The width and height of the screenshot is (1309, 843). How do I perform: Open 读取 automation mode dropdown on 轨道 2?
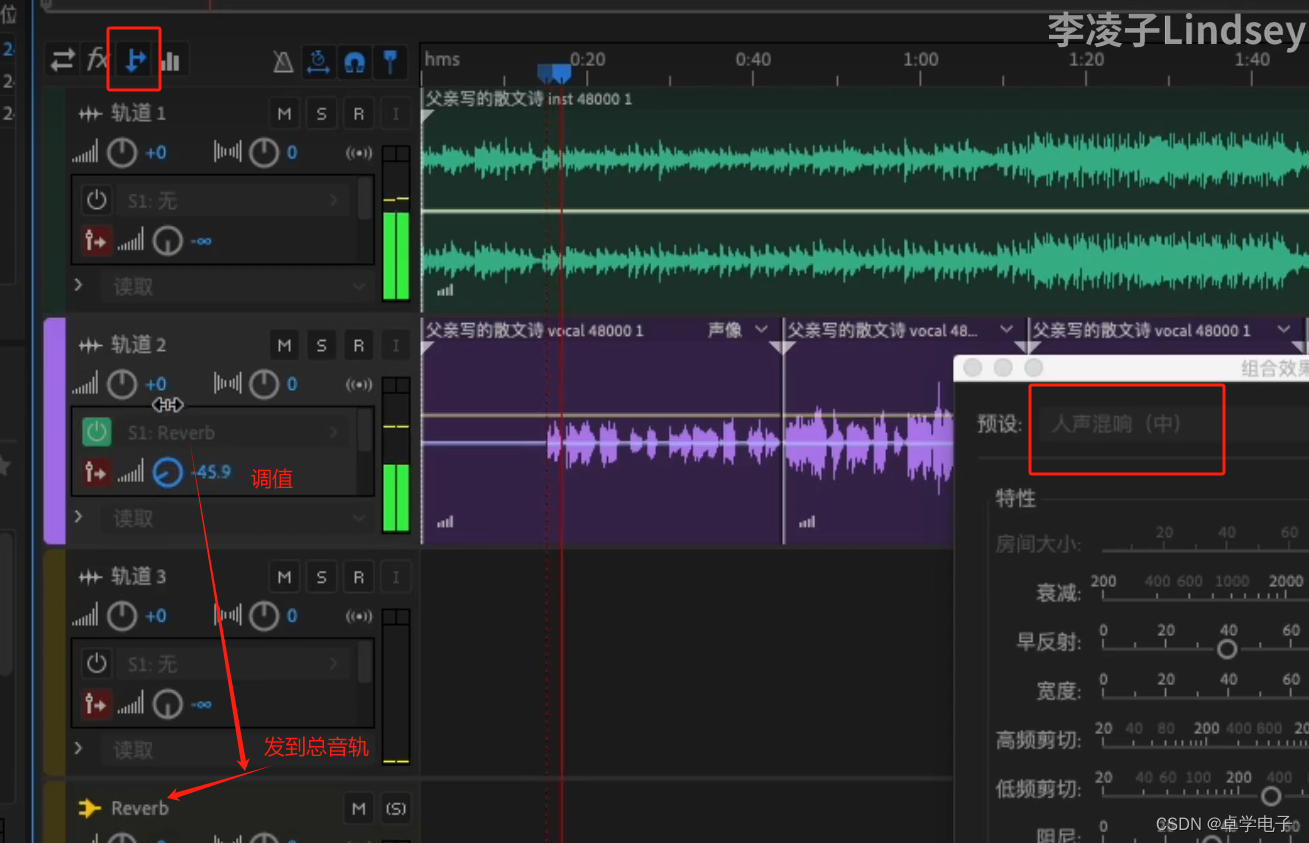point(235,518)
